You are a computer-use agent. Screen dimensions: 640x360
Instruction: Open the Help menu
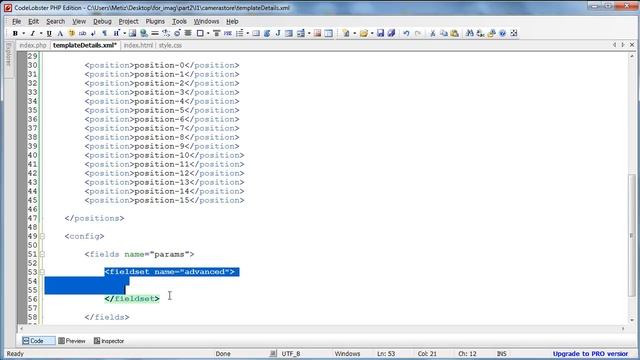pos(232,21)
